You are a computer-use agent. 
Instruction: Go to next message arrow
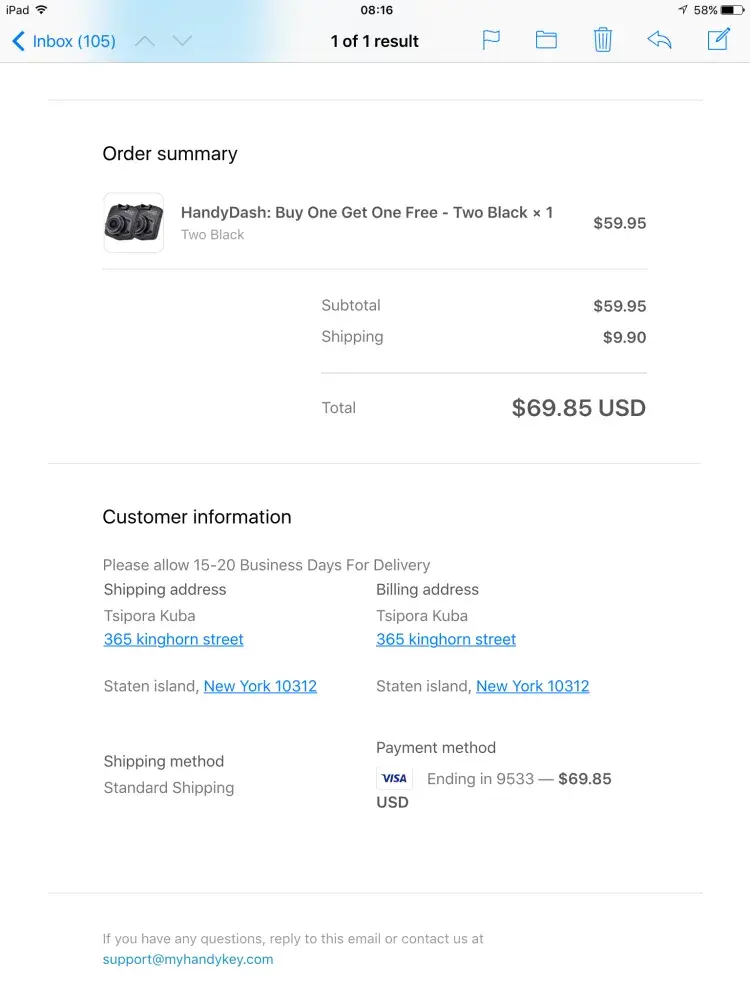pos(181,41)
